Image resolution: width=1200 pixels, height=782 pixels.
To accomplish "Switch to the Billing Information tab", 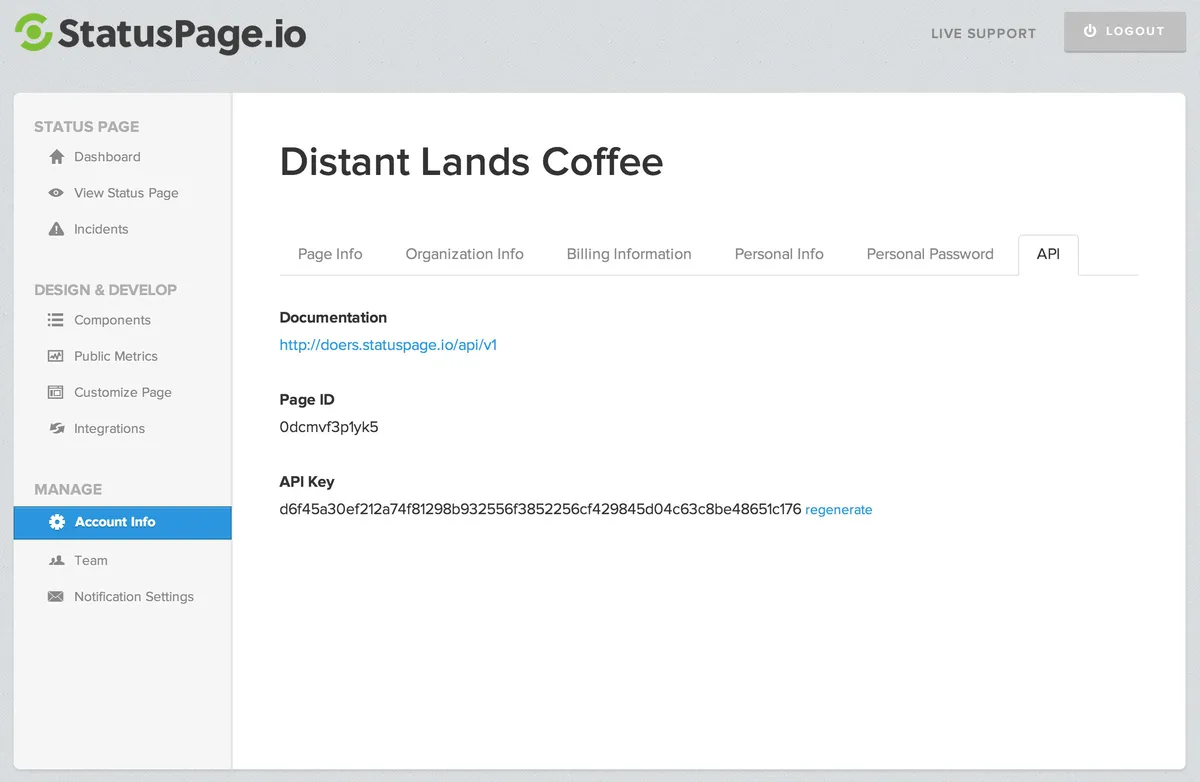I will pyautogui.click(x=629, y=254).
